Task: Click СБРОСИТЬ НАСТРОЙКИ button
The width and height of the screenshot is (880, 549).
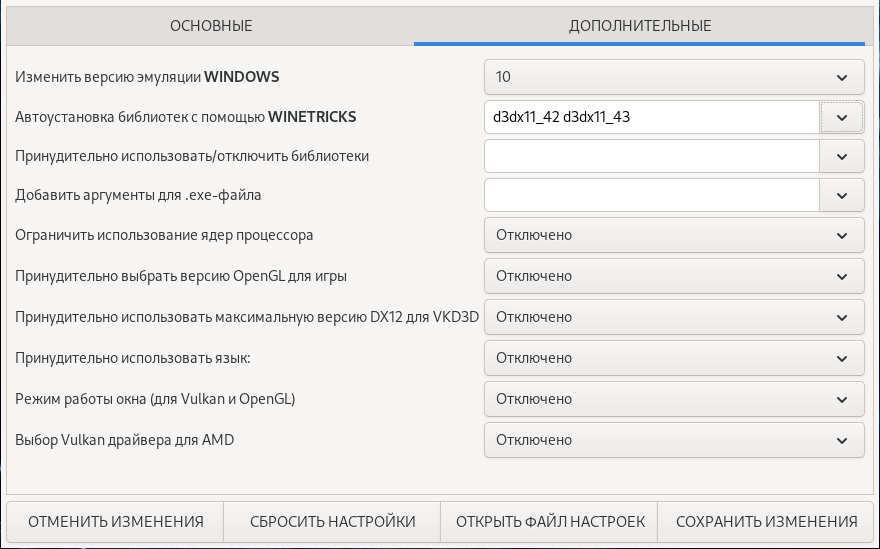Action: click(333, 521)
